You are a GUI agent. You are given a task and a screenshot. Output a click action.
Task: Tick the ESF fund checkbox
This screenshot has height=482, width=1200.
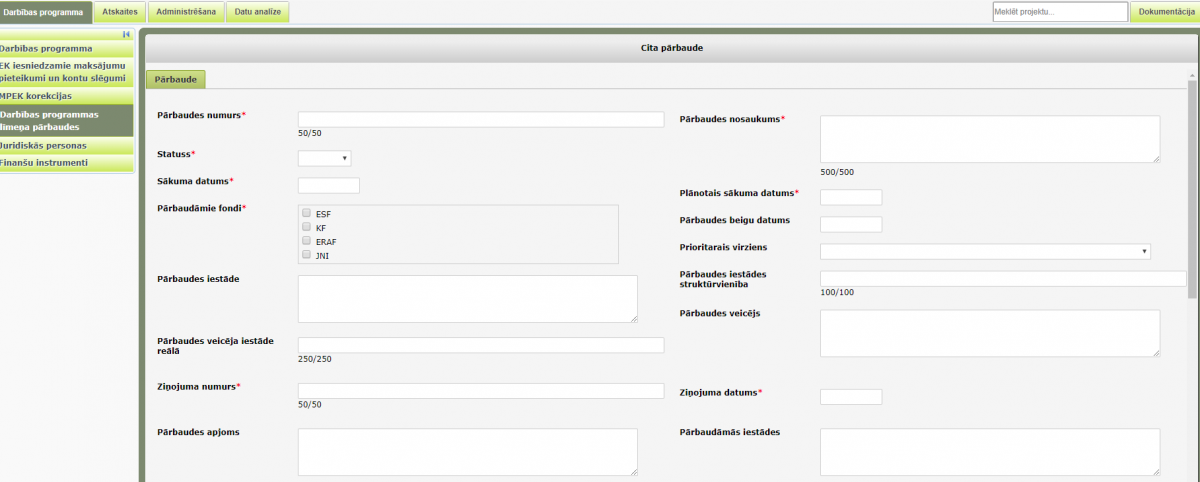pyautogui.click(x=306, y=213)
